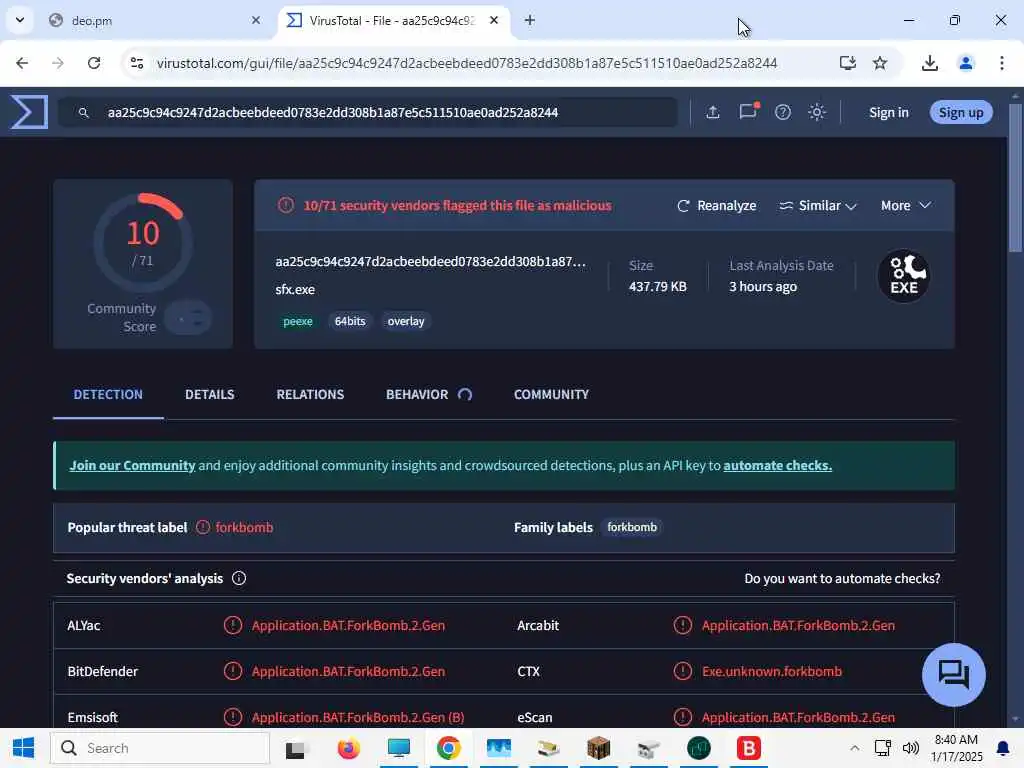
Task: Click Sign in
Action: click(889, 112)
